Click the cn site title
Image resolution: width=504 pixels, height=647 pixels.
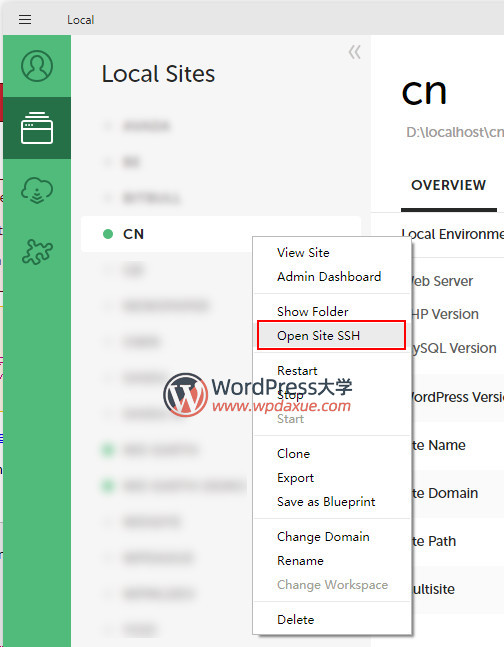point(424,91)
